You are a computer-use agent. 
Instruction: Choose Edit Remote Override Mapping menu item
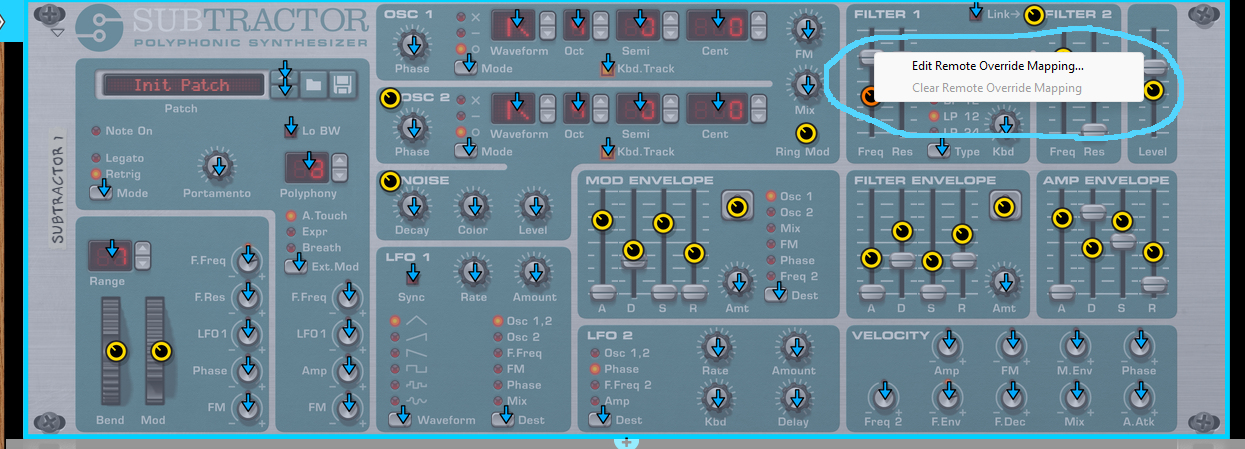pyautogui.click(x=997, y=66)
